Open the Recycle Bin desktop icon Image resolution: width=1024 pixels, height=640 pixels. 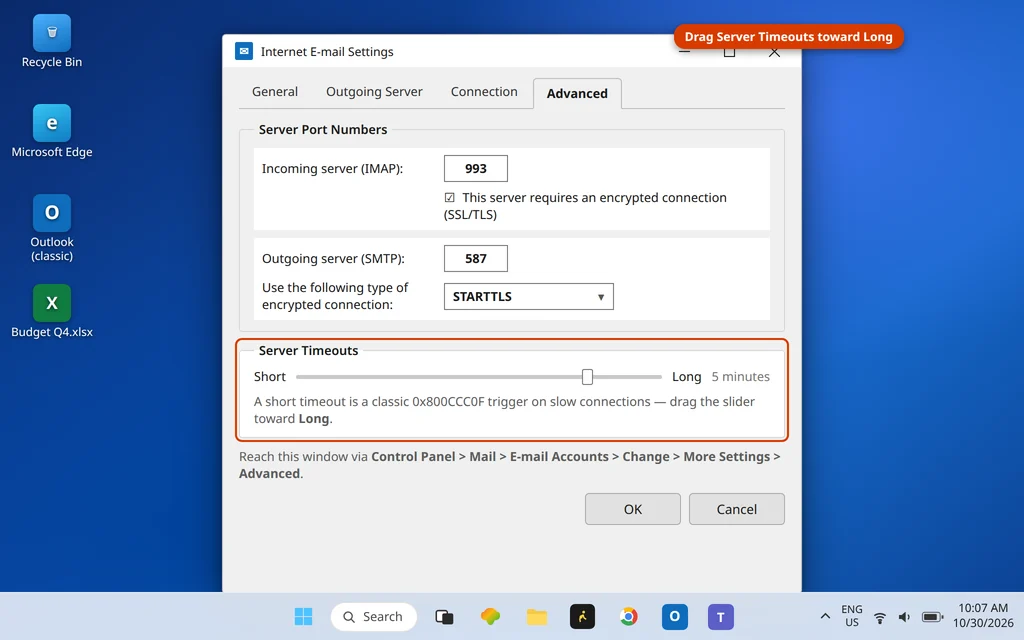(52, 42)
